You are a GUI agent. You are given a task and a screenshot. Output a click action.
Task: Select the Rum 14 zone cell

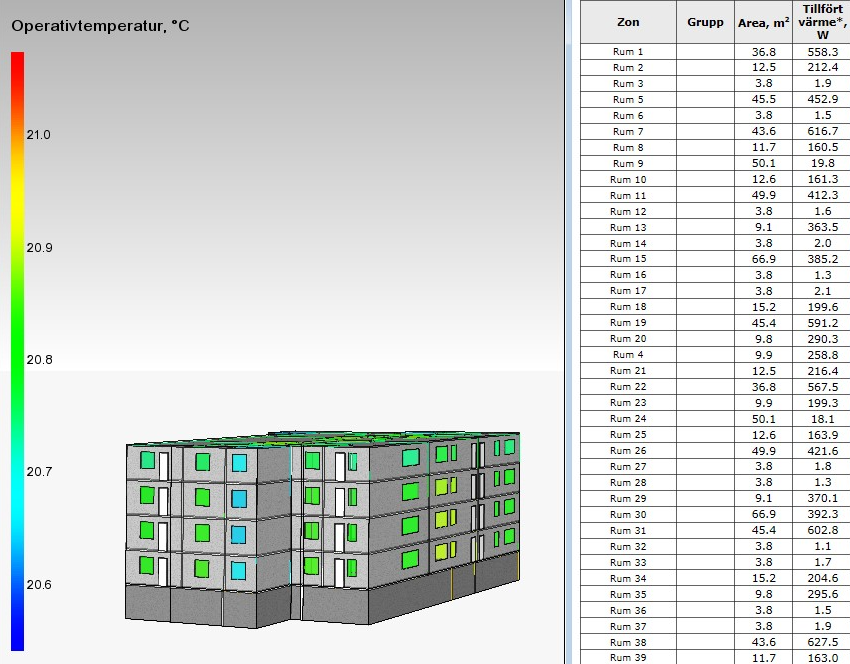tap(628, 243)
